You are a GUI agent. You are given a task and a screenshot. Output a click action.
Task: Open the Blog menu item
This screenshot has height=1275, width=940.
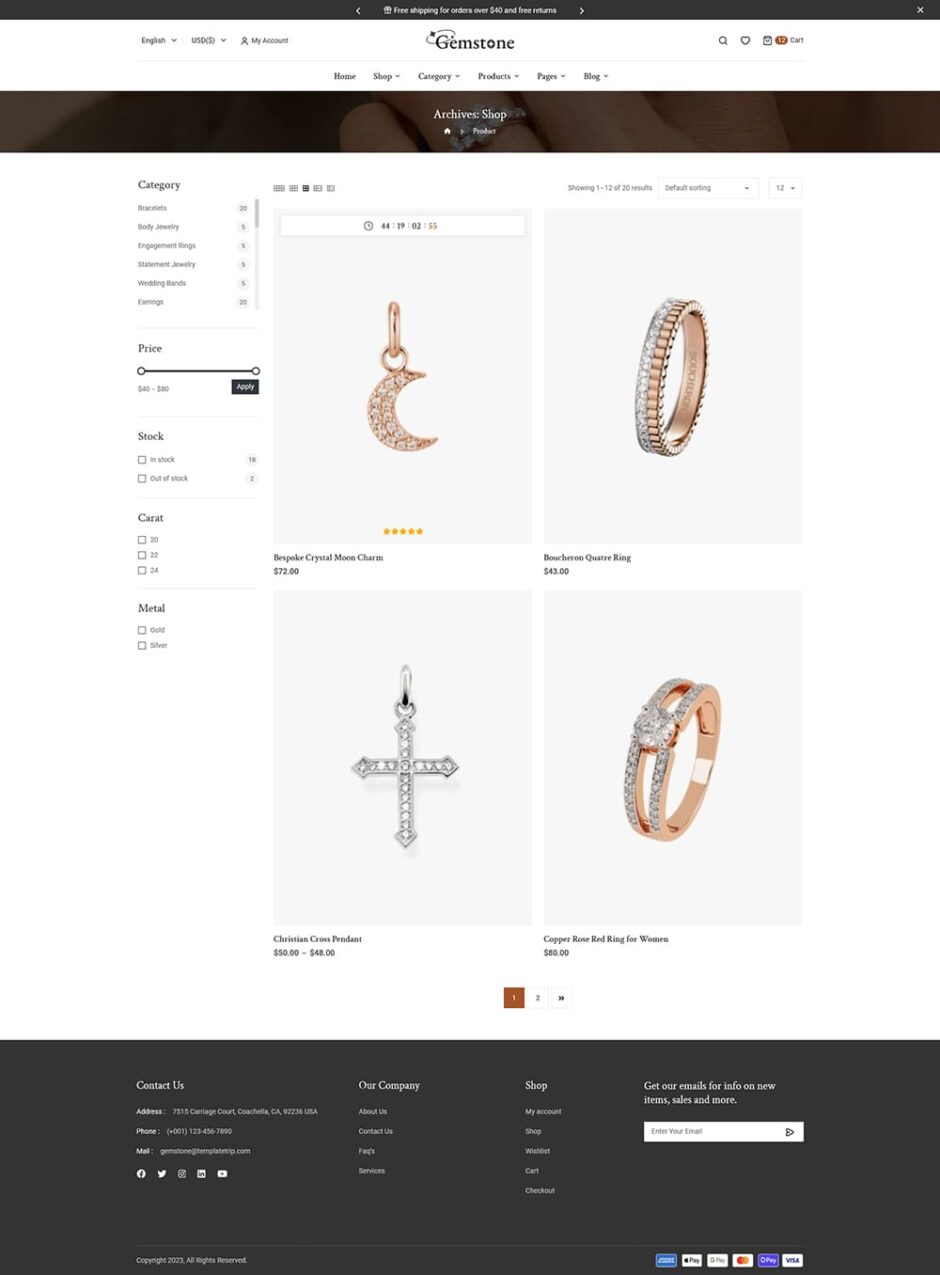point(596,76)
